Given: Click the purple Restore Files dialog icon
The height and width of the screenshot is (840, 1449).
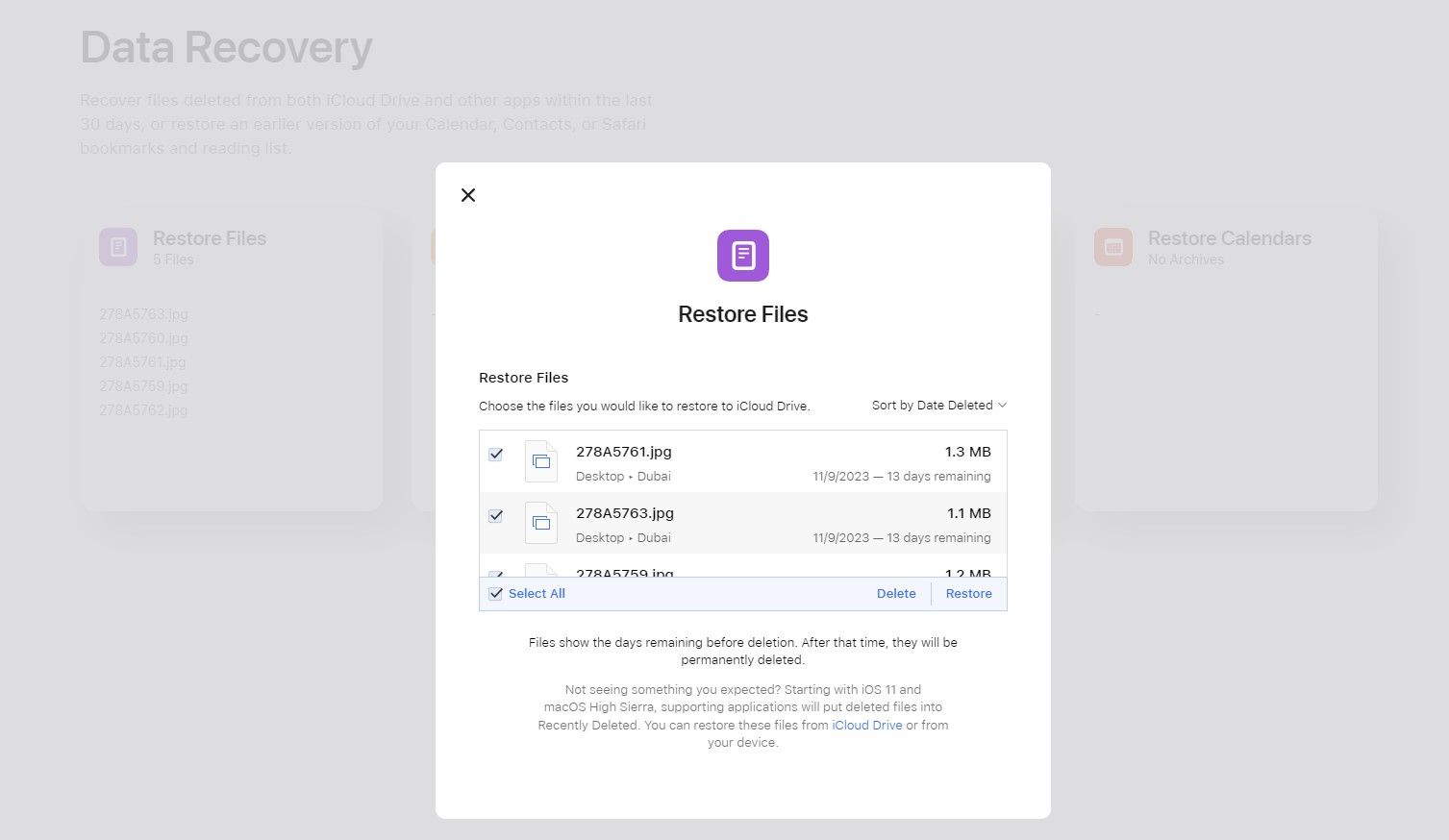Looking at the screenshot, I should (x=742, y=256).
